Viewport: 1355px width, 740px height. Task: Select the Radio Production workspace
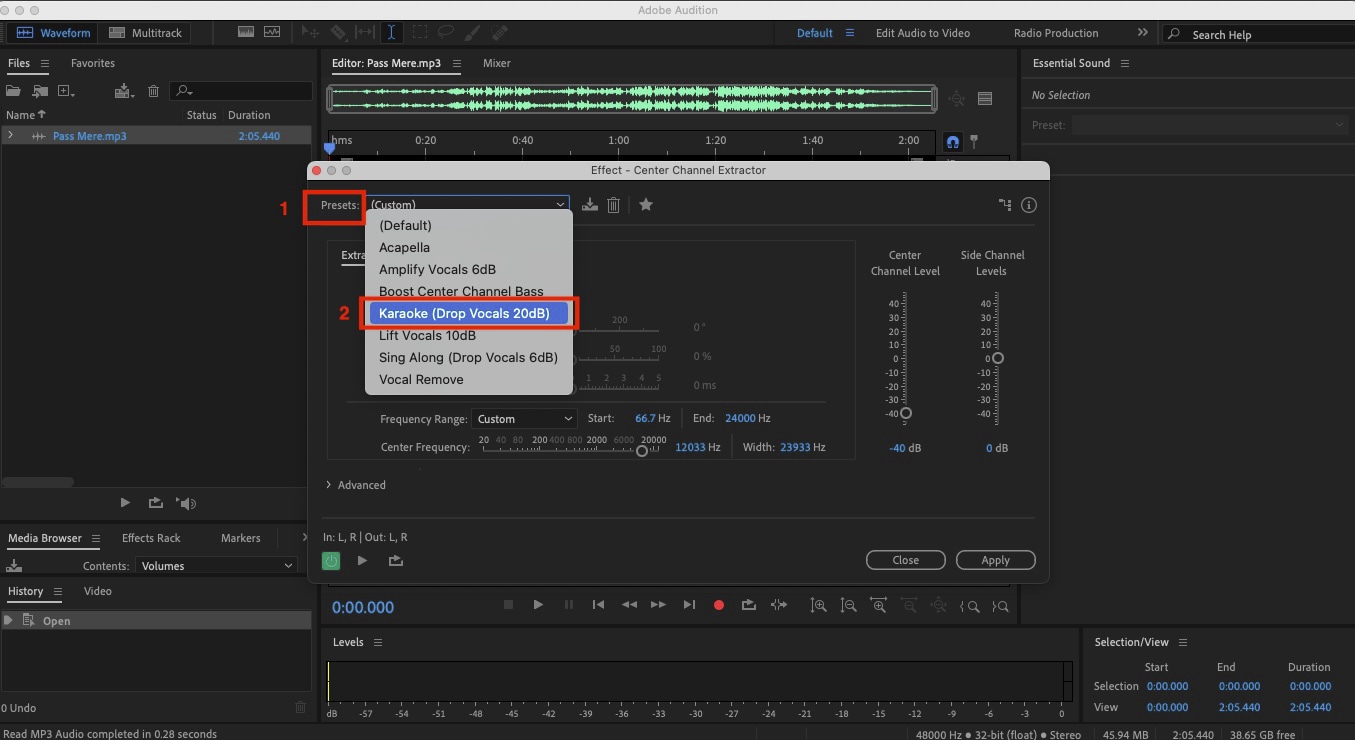1056,33
